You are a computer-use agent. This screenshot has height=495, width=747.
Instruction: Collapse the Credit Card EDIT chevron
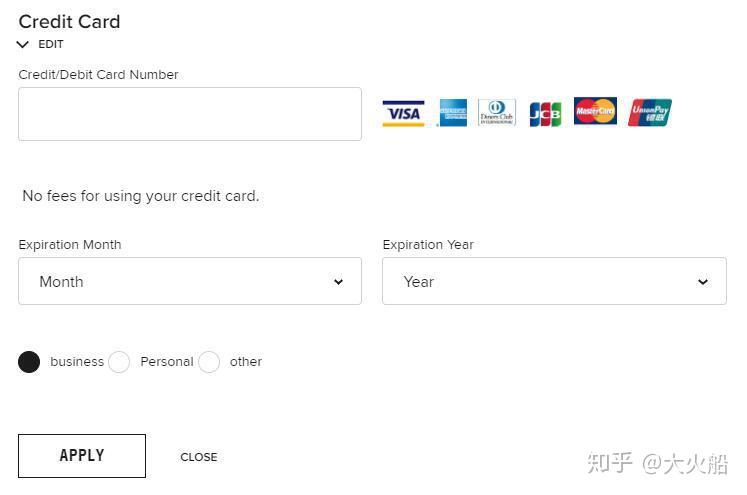tap(22, 45)
